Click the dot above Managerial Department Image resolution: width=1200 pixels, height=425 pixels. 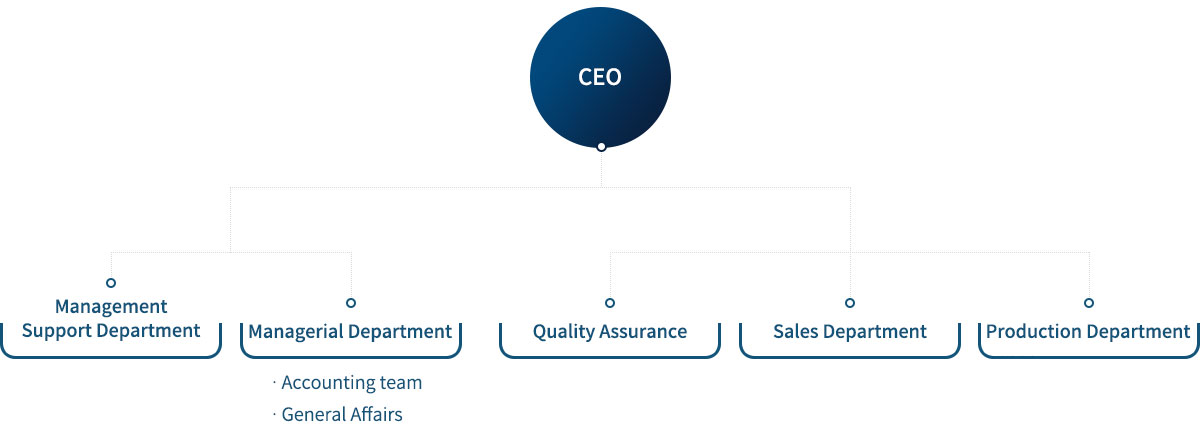tap(351, 302)
